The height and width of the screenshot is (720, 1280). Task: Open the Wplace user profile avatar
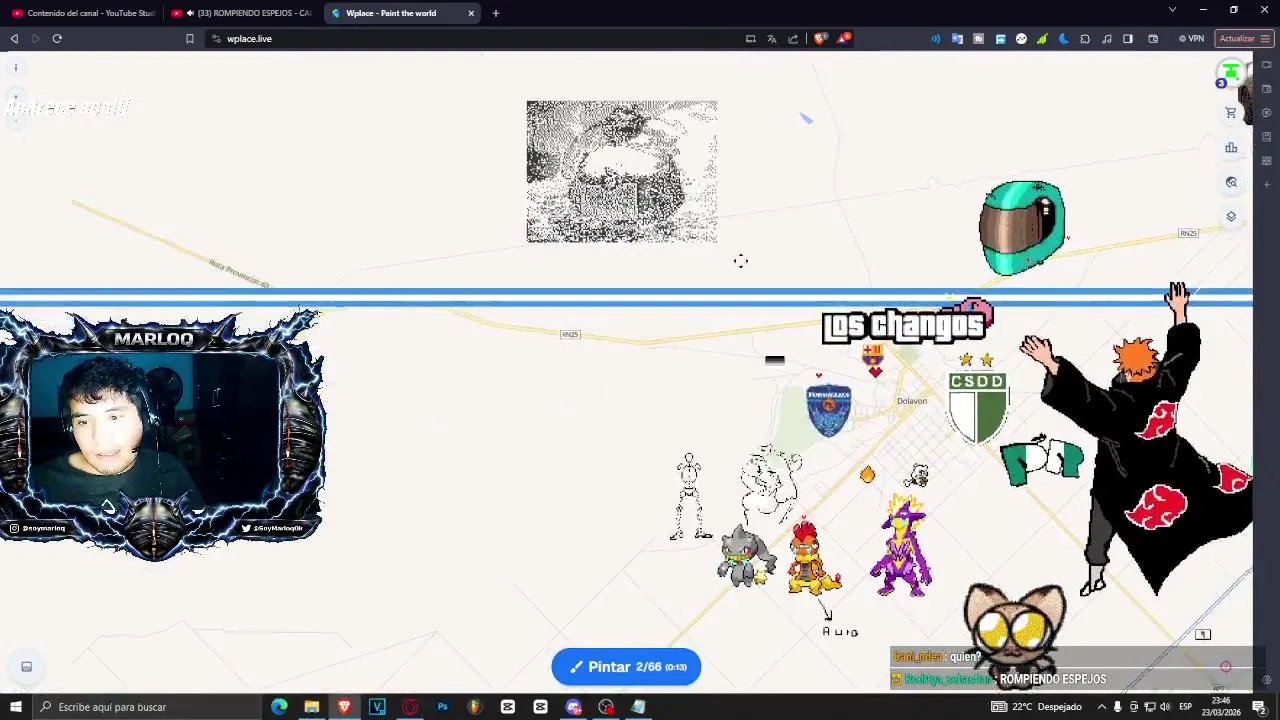tap(1231, 72)
